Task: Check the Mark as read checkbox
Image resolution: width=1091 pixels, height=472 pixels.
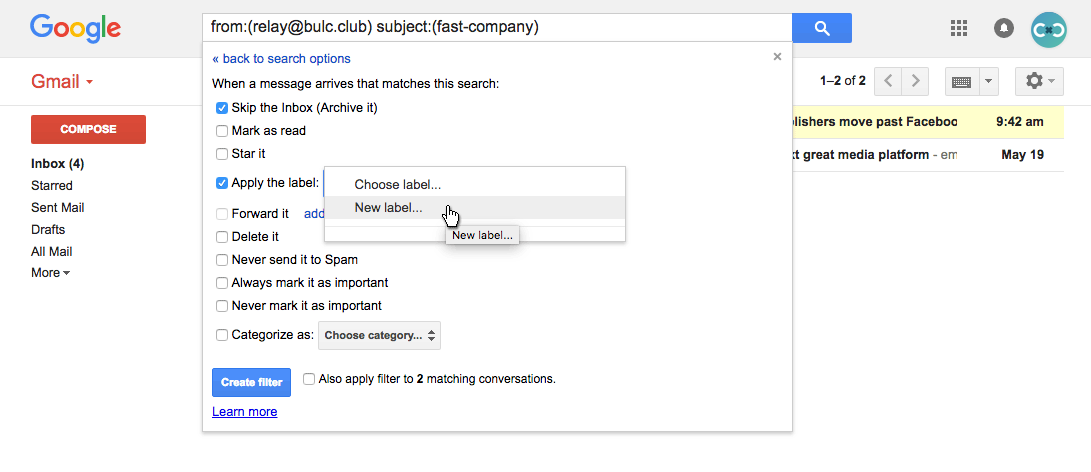Action: pos(222,131)
